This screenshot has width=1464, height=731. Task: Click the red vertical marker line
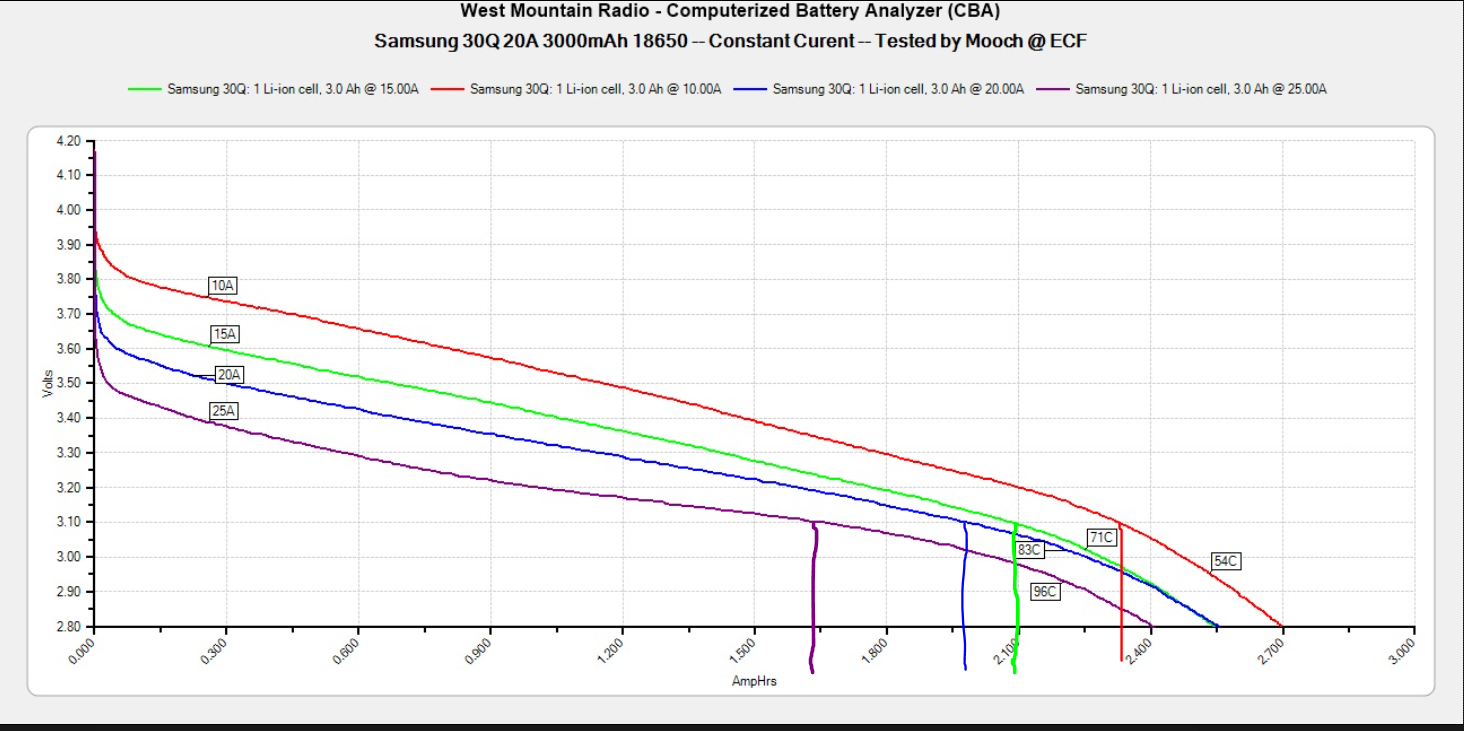(1121, 600)
